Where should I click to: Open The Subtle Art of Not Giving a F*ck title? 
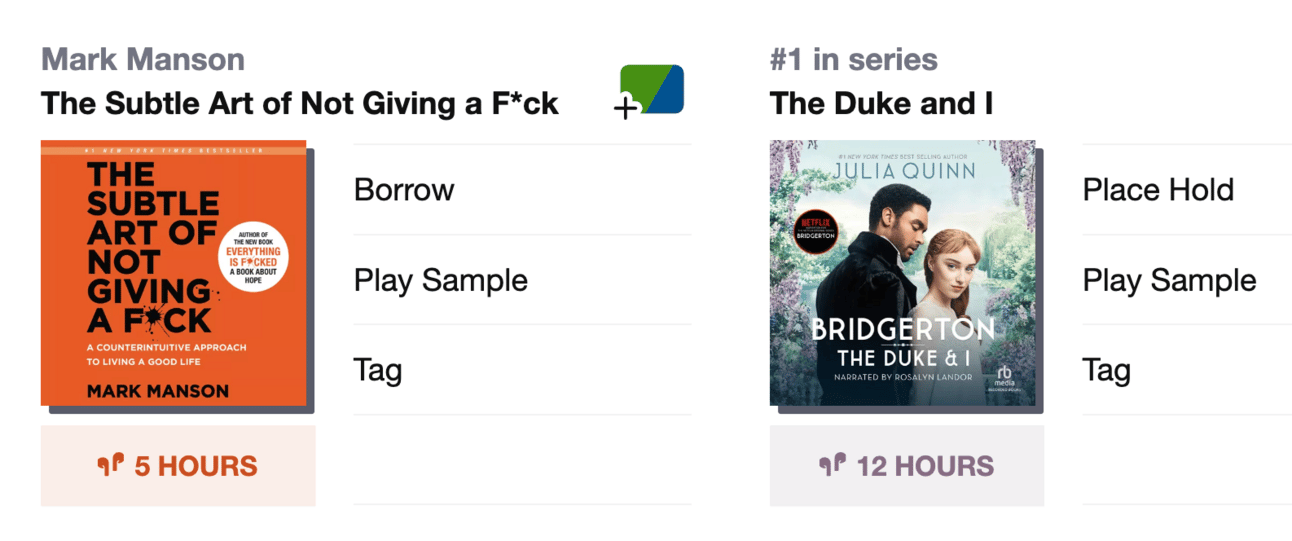click(300, 103)
